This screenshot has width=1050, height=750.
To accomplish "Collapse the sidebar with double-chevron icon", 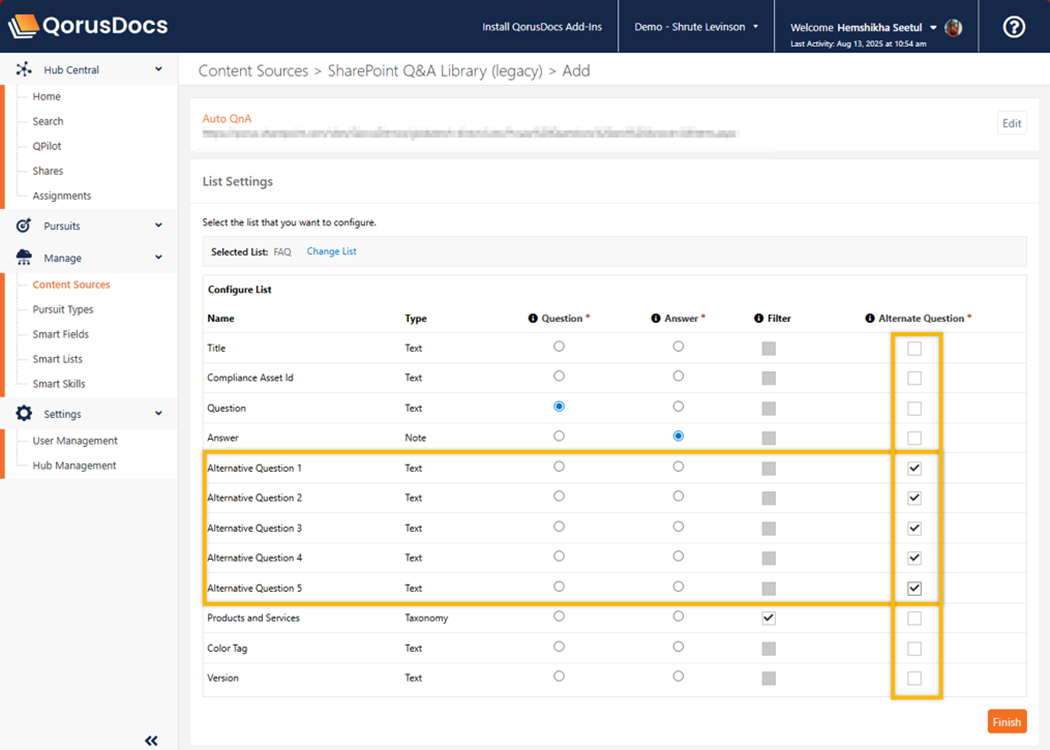I will (x=151, y=741).
